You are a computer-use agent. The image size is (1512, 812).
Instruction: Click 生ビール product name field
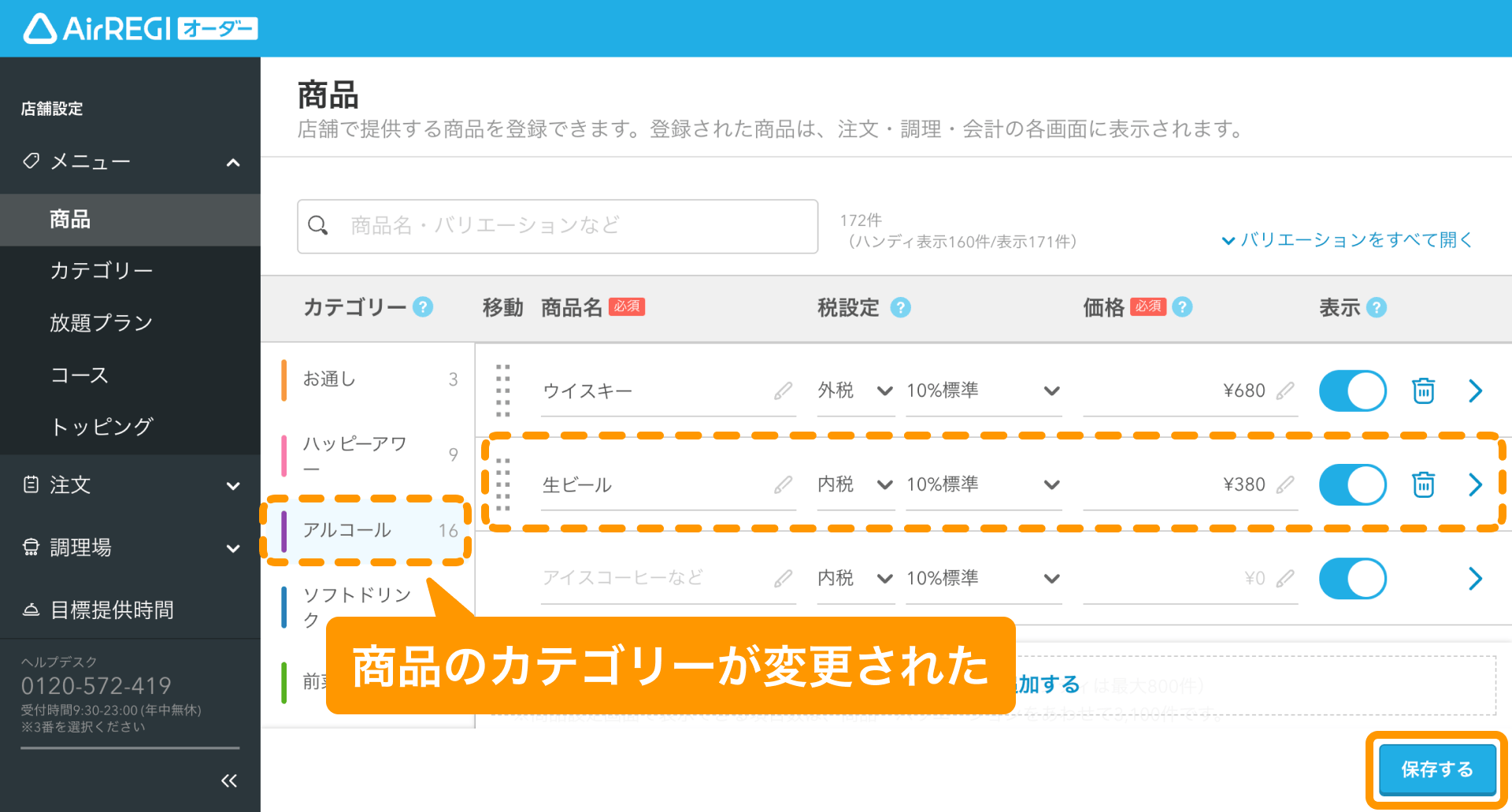point(668,486)
